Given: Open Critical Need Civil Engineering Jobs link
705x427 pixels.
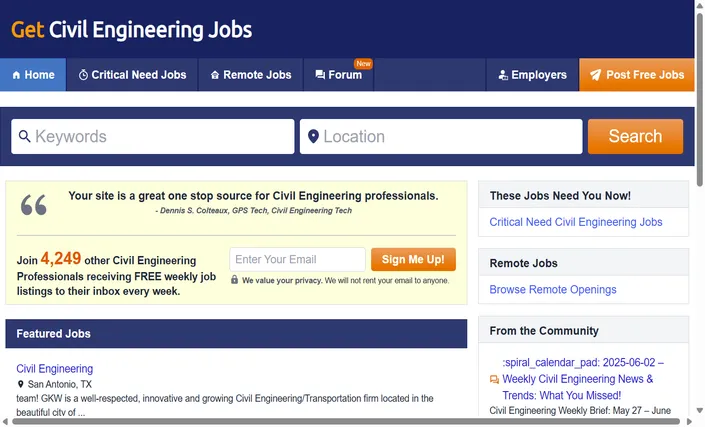Looking at the screenshot, I should [576, 222].
